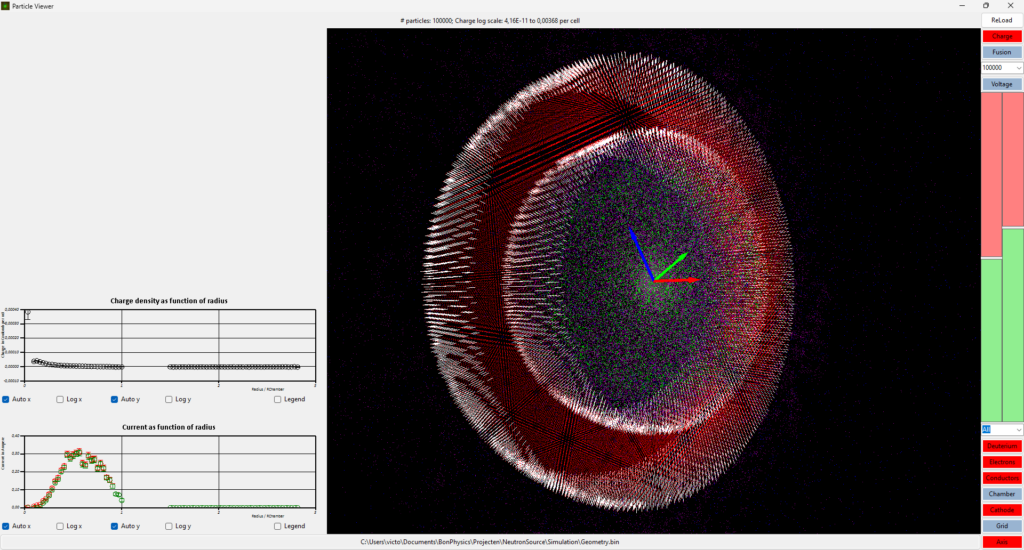The image size is (1024, 550).
Task: Click the ReLoad button
Action: coord(1001,20)
